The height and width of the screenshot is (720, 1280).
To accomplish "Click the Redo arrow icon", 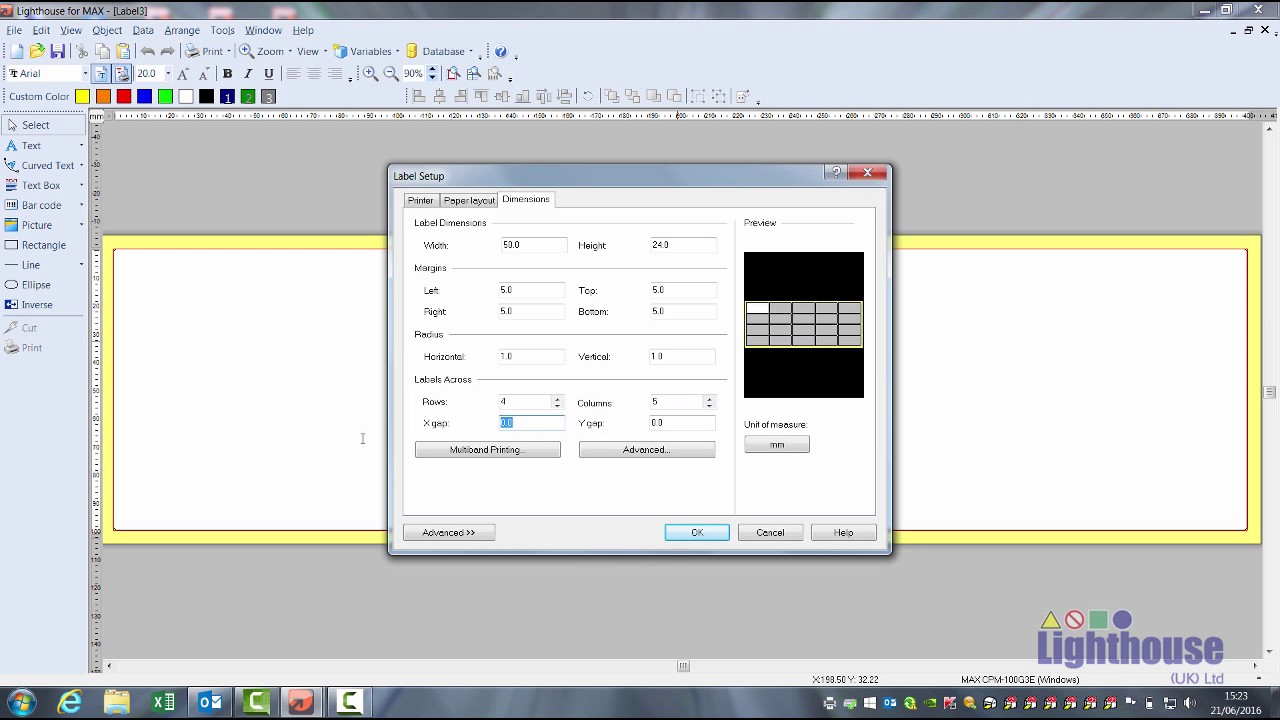I will [x=168, y=51].
